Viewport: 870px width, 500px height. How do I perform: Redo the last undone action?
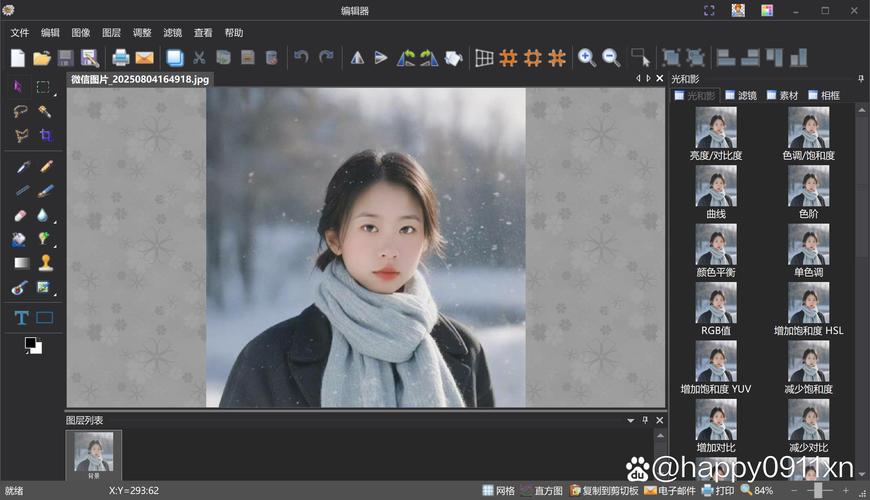326,57
